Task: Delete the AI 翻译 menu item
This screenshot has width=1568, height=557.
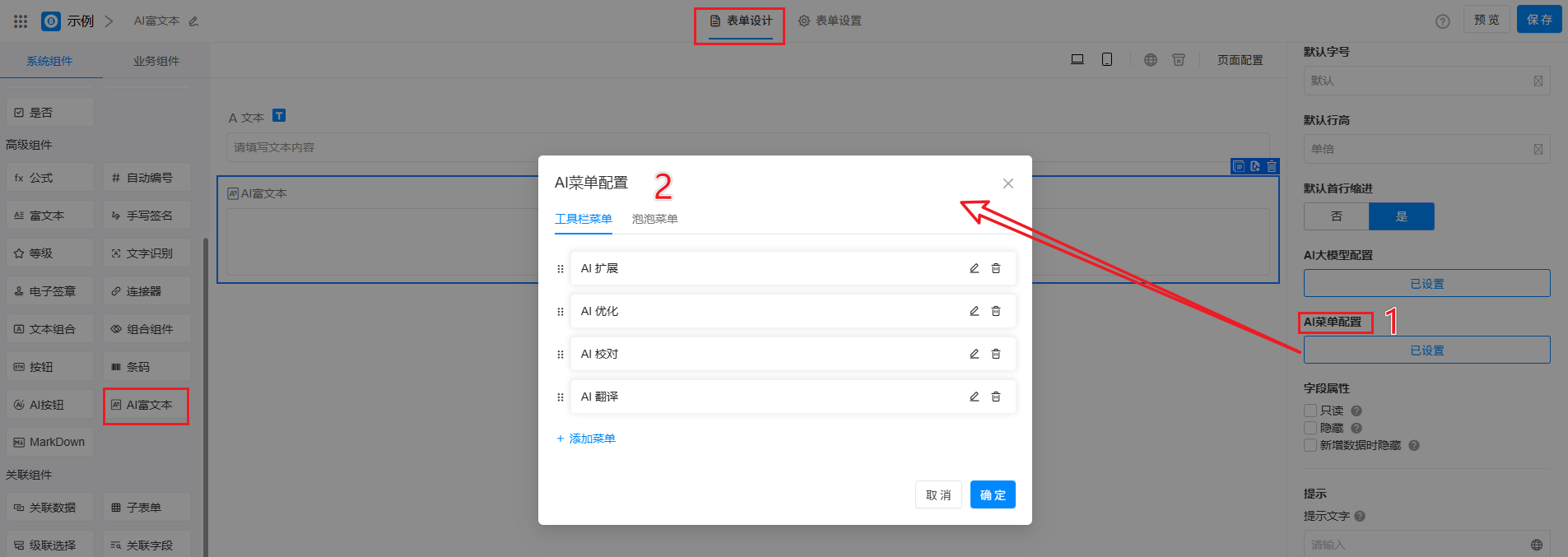Action: (x=996, y=397)
